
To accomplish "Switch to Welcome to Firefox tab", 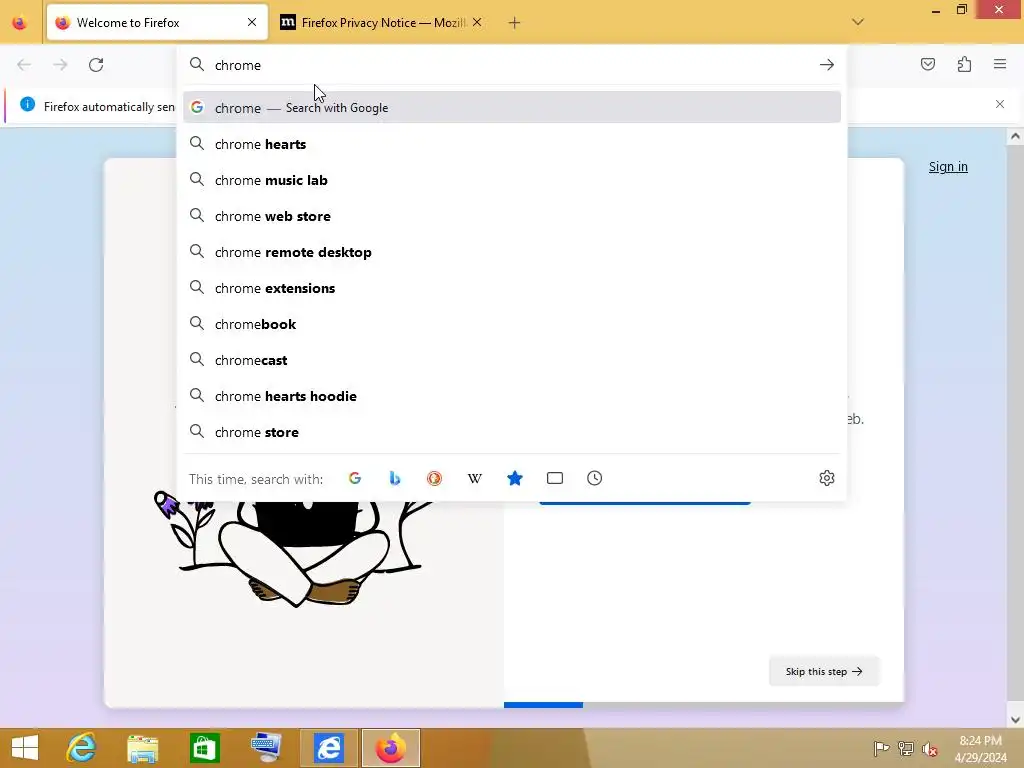I will [157, 23].
